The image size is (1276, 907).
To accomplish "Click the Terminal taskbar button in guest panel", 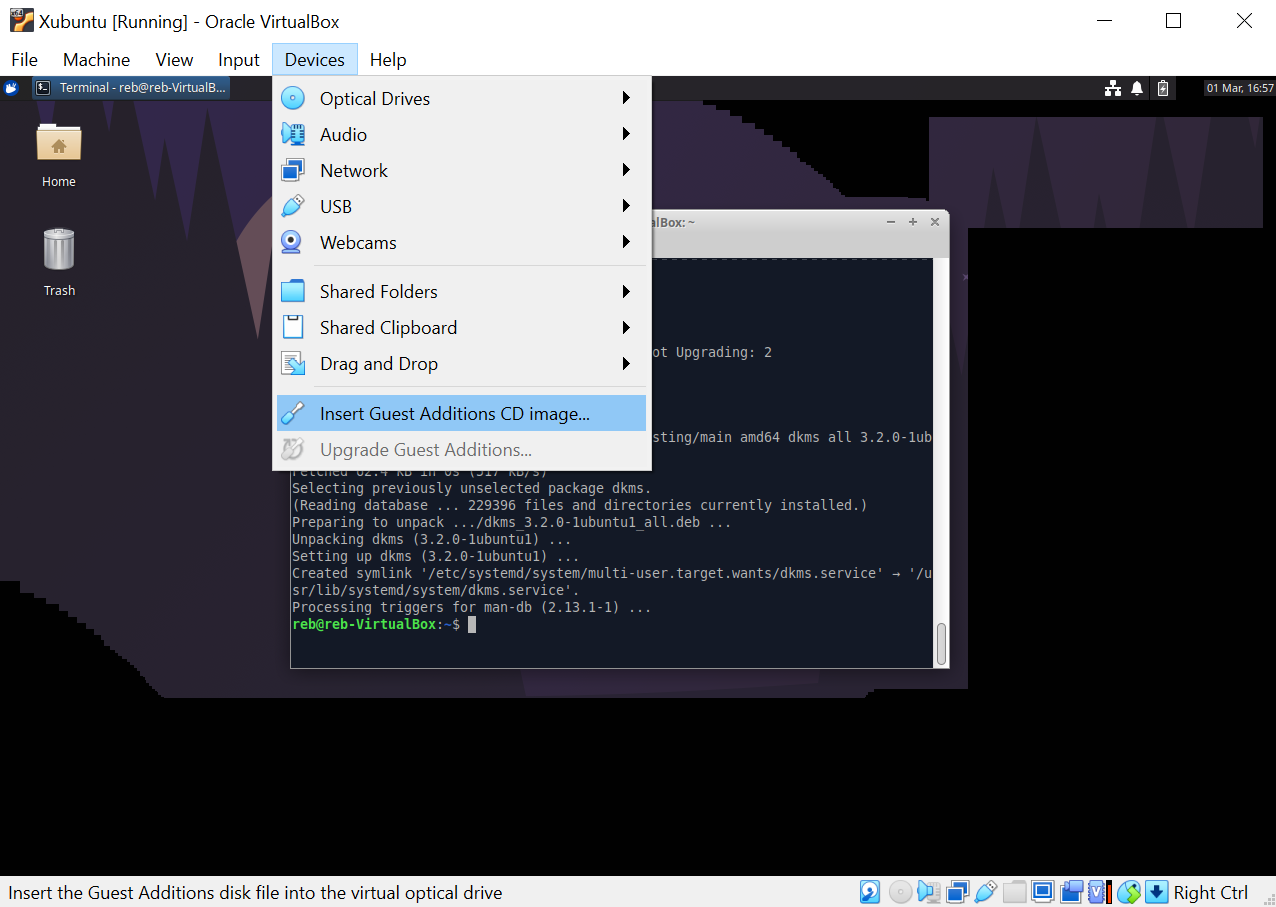I will [131, 88].
